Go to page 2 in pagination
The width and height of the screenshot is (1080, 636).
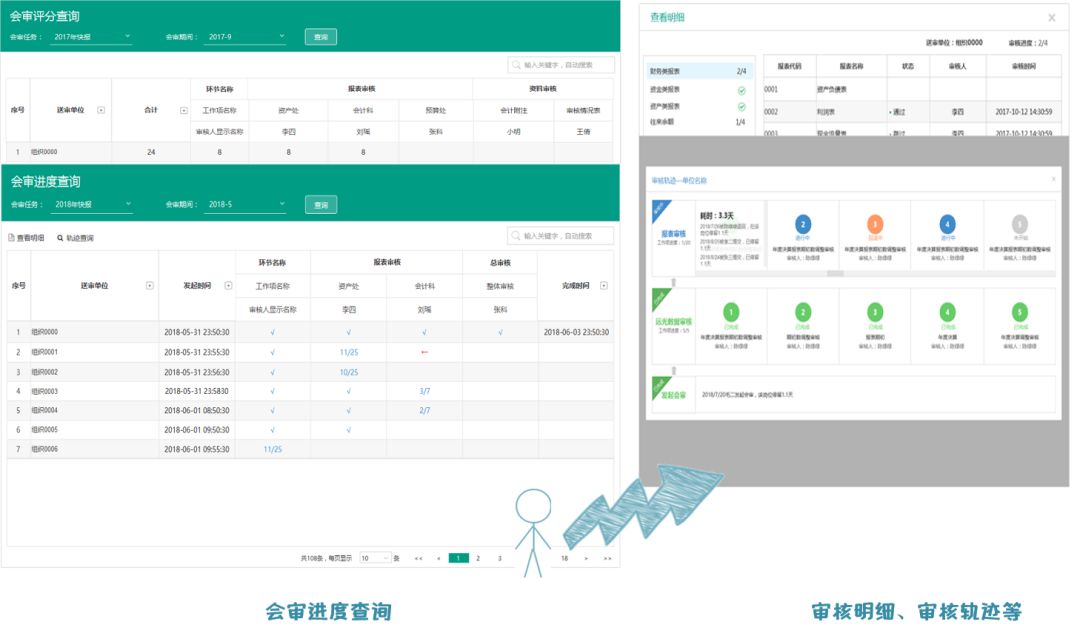tap(478, 558)
